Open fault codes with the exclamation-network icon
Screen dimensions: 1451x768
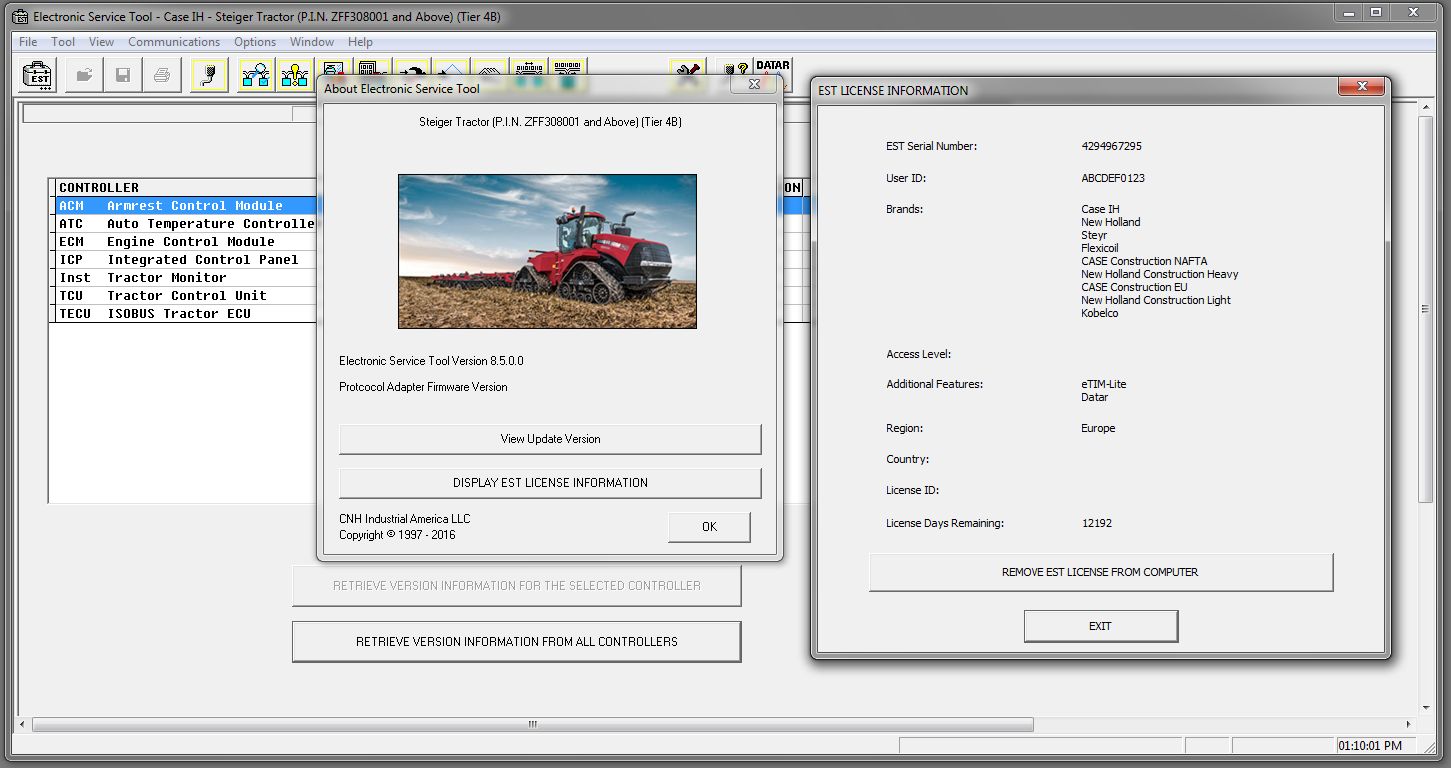(x=293, y=73)
